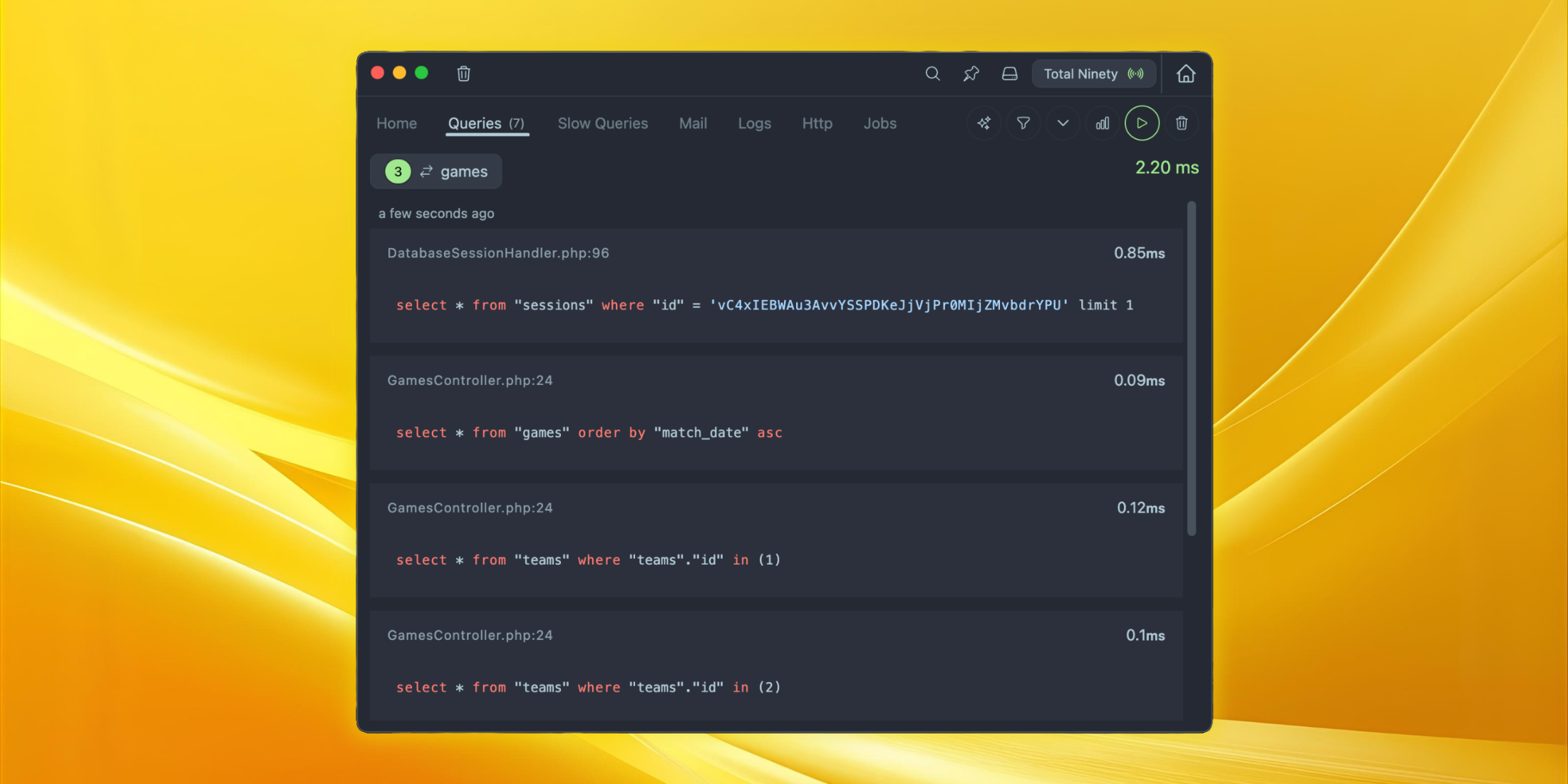
Task: Click the database drive icon
Action: tap(1009, 73)
